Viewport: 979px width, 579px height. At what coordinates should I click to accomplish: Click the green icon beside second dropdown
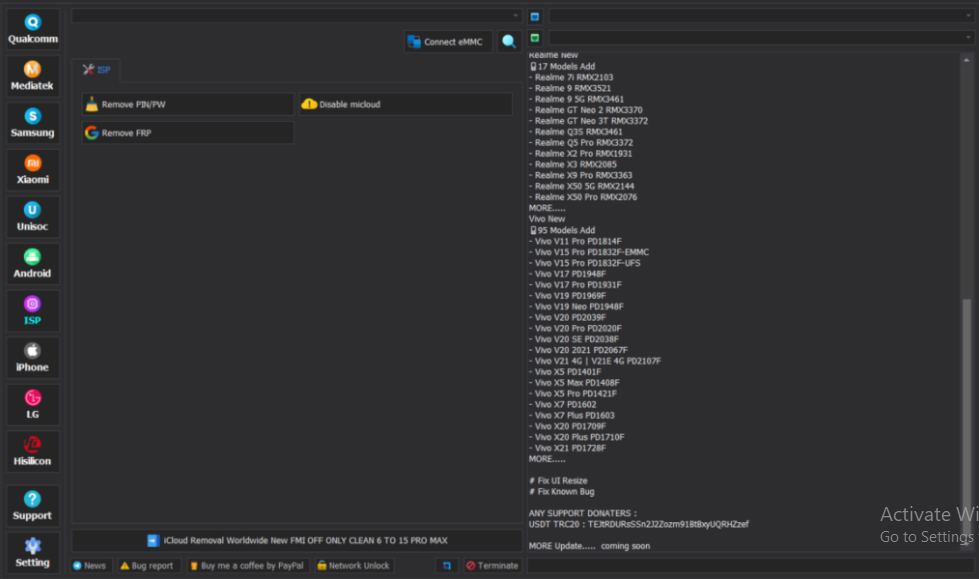534,38
